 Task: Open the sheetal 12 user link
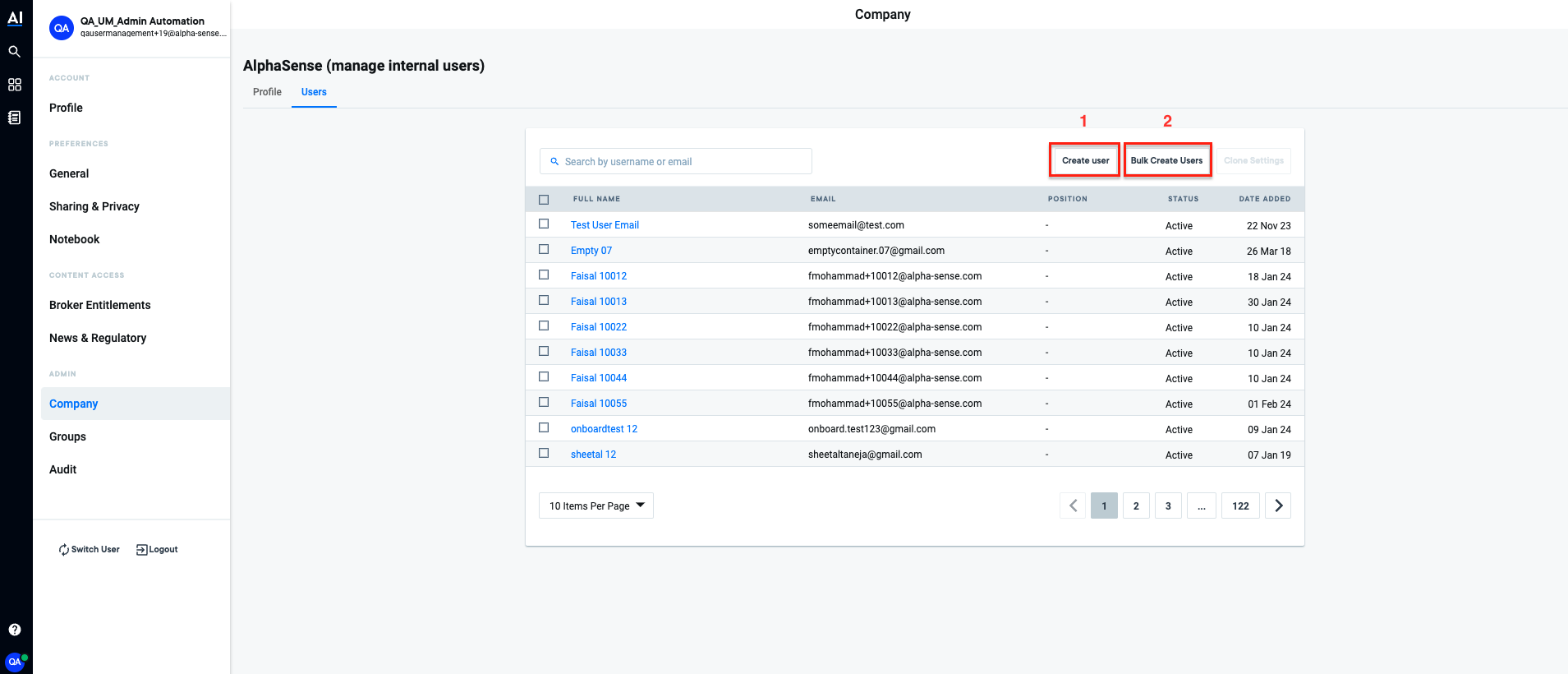pyautogui.click(x=593, y=455)
